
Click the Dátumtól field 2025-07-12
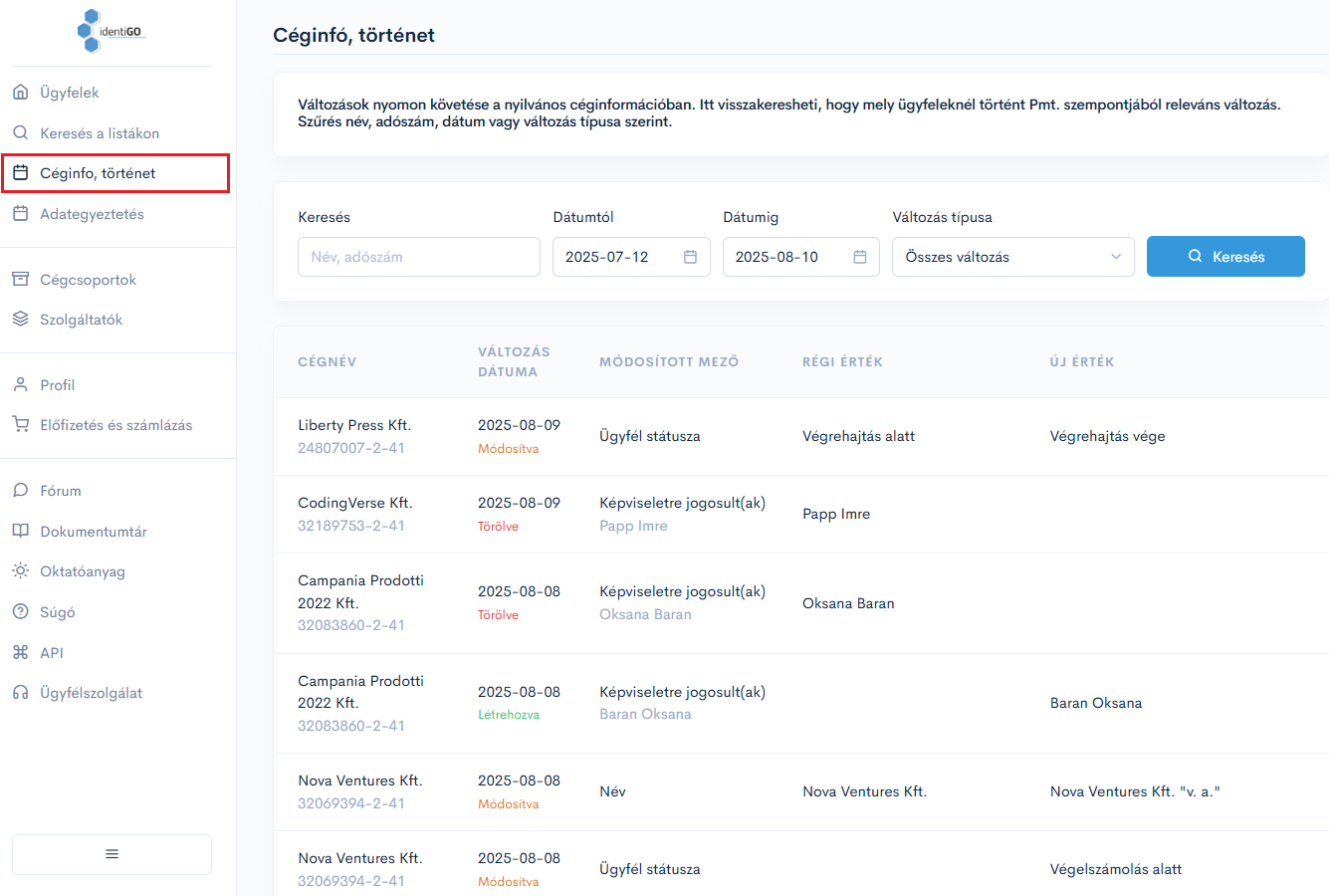(631, 257)
